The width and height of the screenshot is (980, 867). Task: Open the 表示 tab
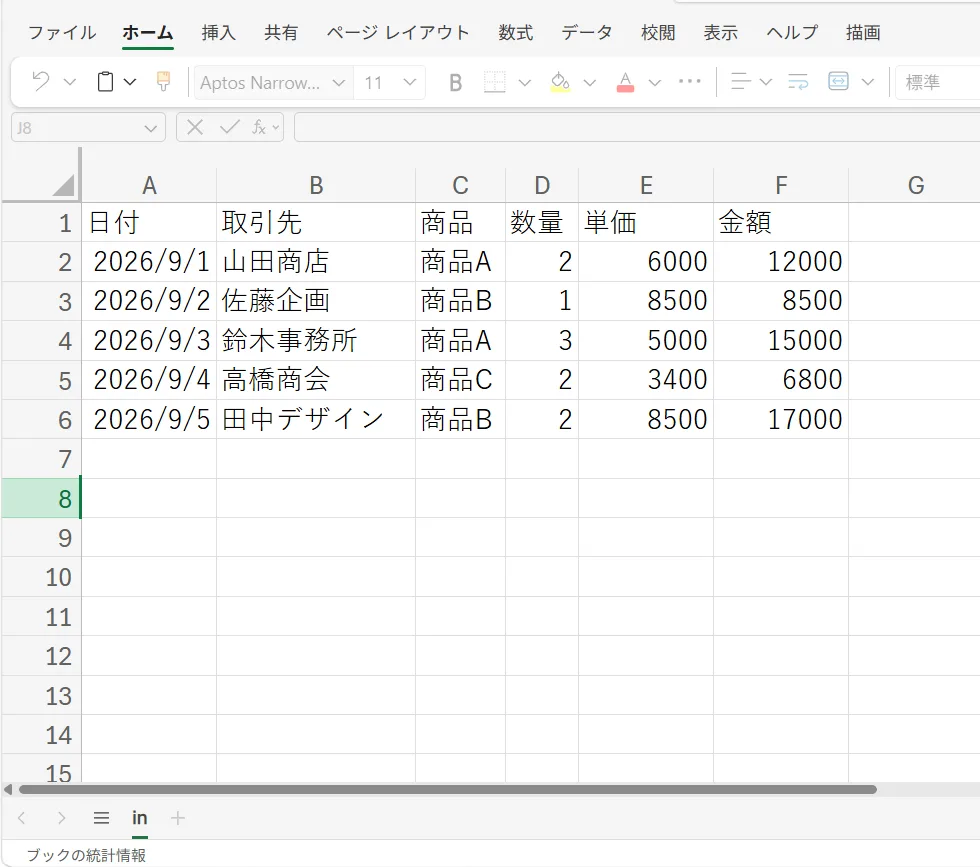click(x=721, y=33)
